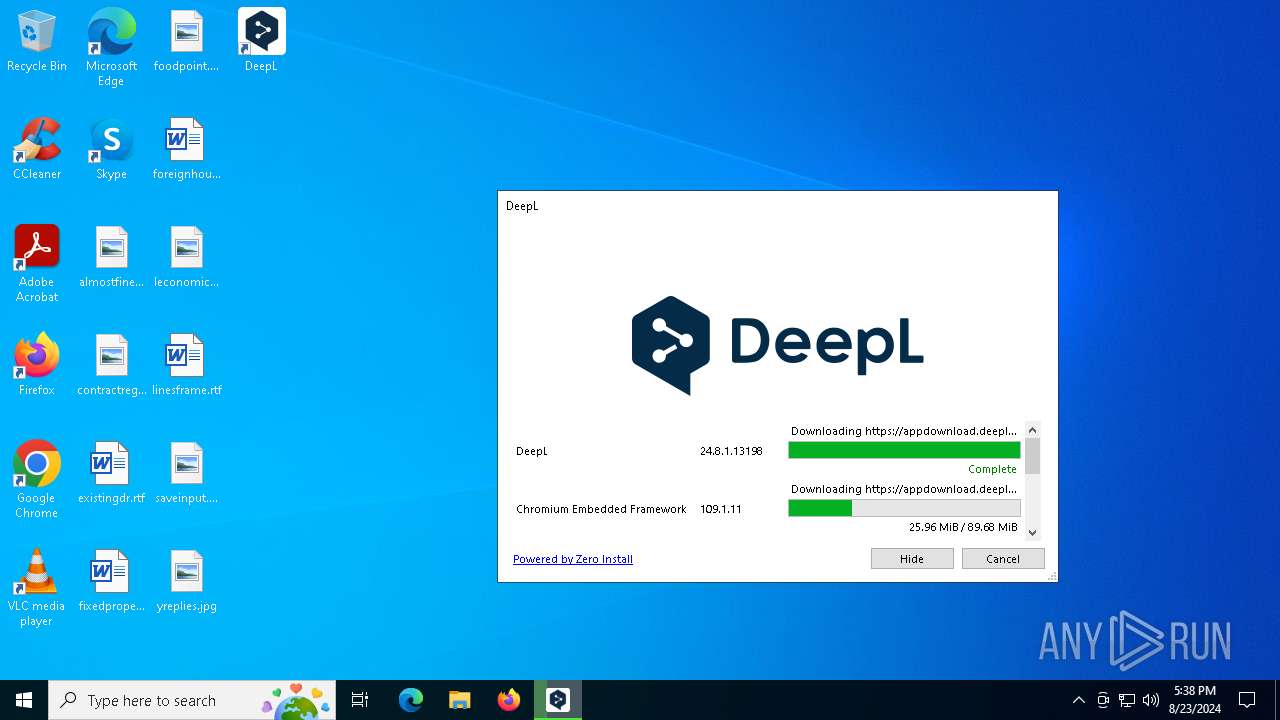Select the contractreg image file icon
This screenshot has width=1280, height=720.
[111, 366]
